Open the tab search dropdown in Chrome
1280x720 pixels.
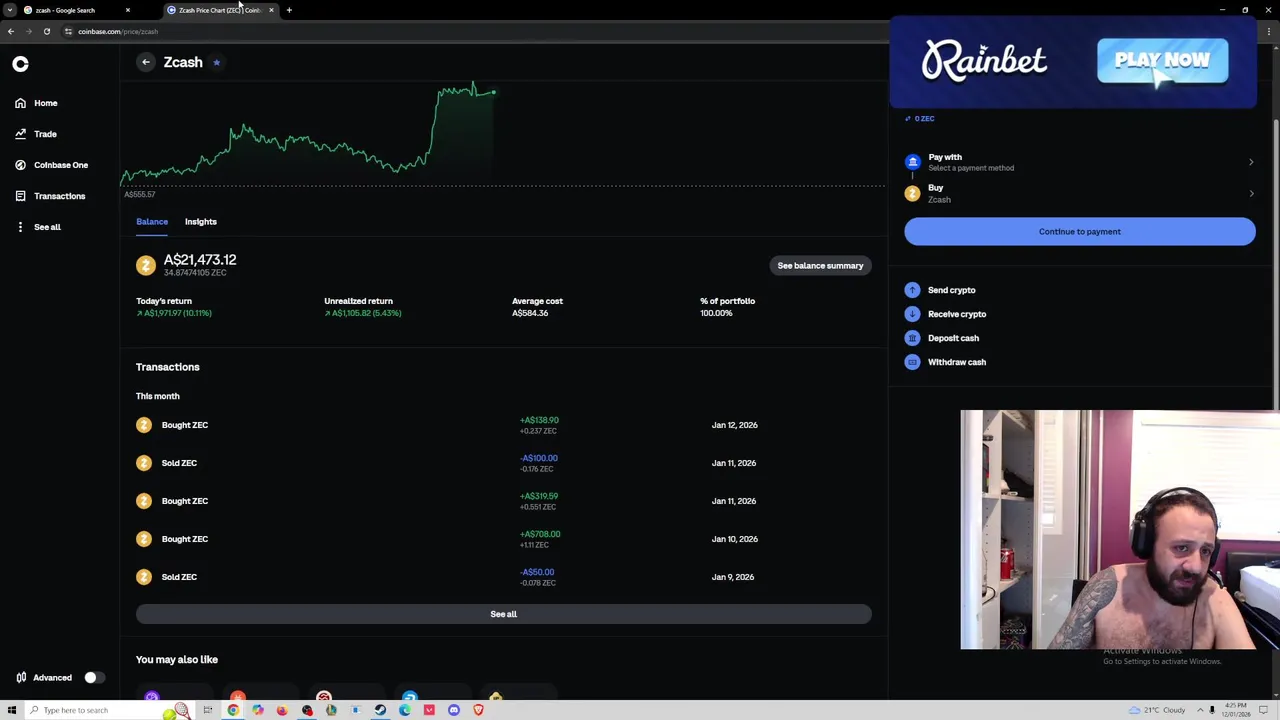(9, 10)
